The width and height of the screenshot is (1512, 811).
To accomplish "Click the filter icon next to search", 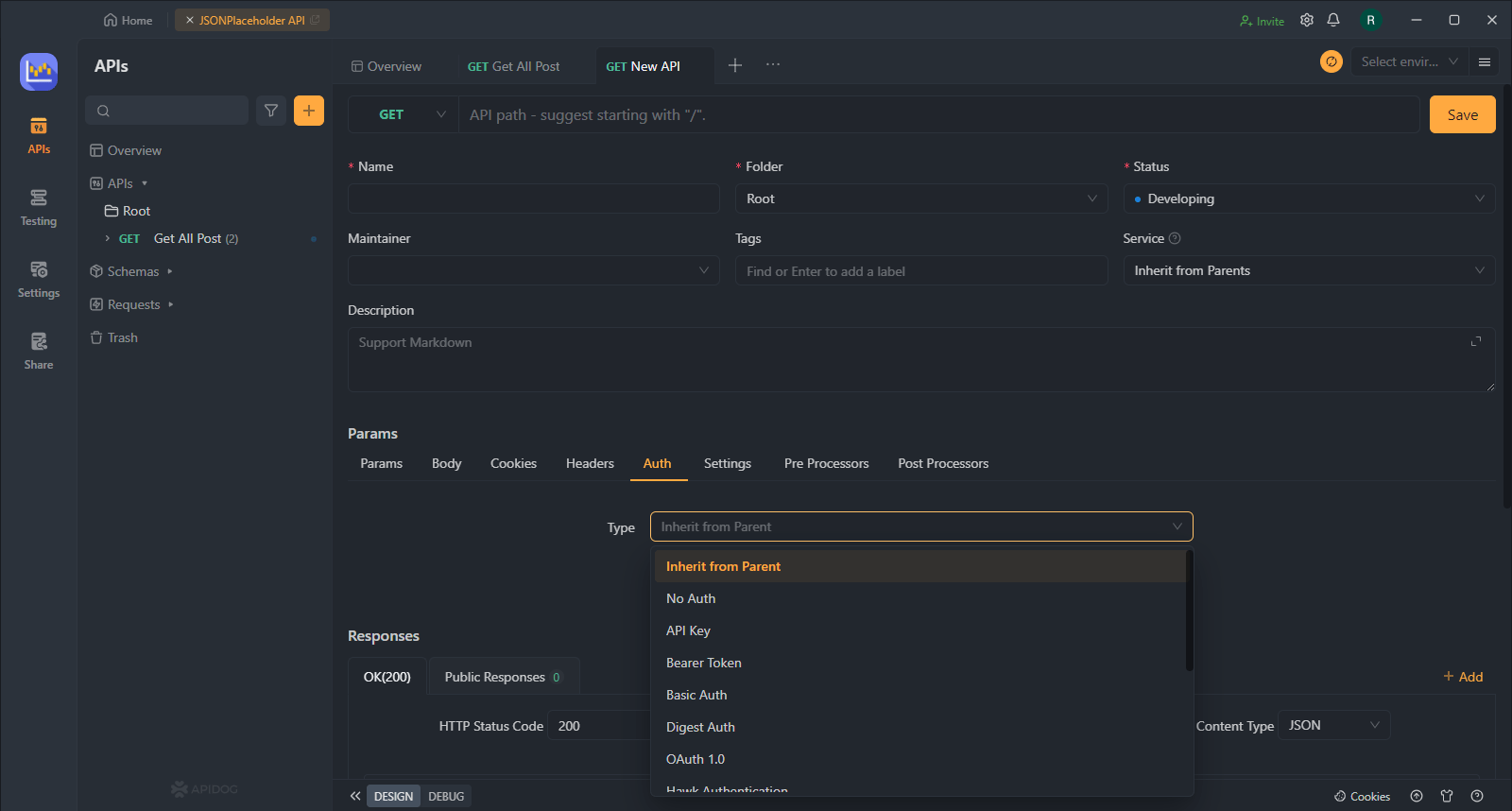I will pos(271,111).
